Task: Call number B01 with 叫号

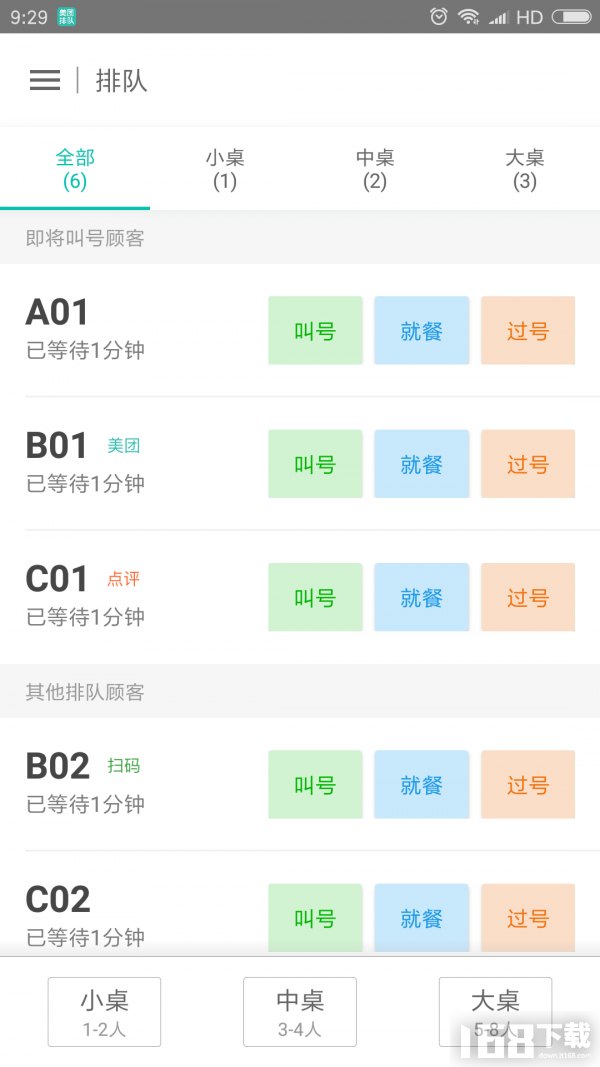Action: point(315,464)
